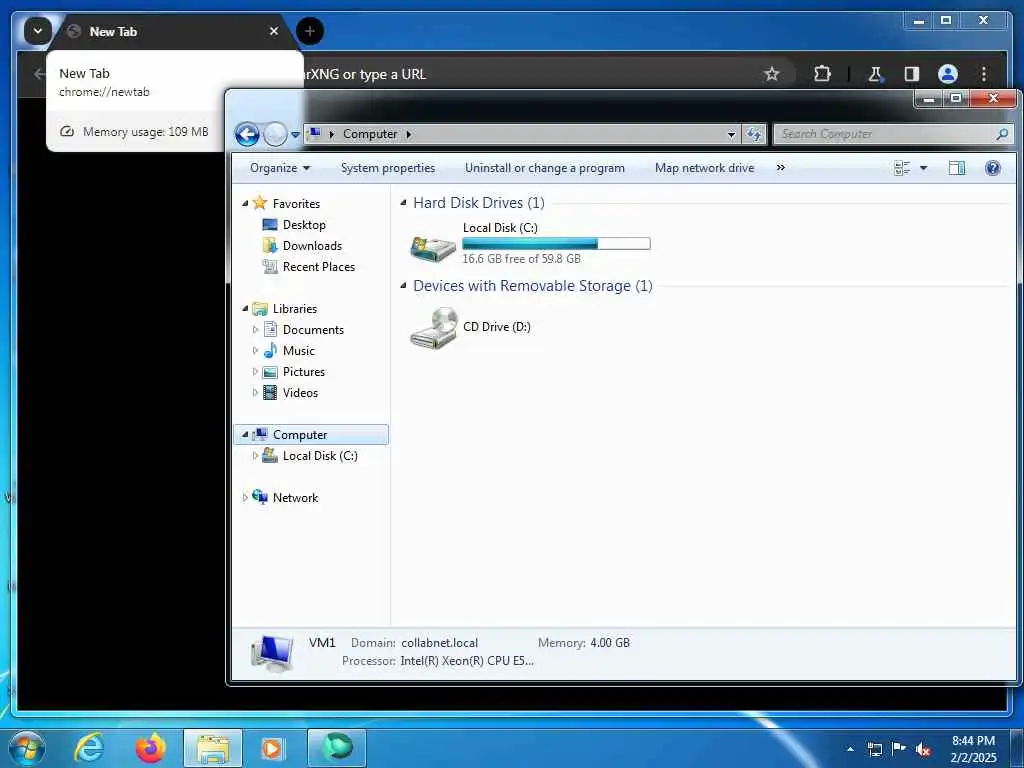This screenshot has height=768, width=1024.
Task: Open the view options dropdown arrow
Action: coord(923,168)
